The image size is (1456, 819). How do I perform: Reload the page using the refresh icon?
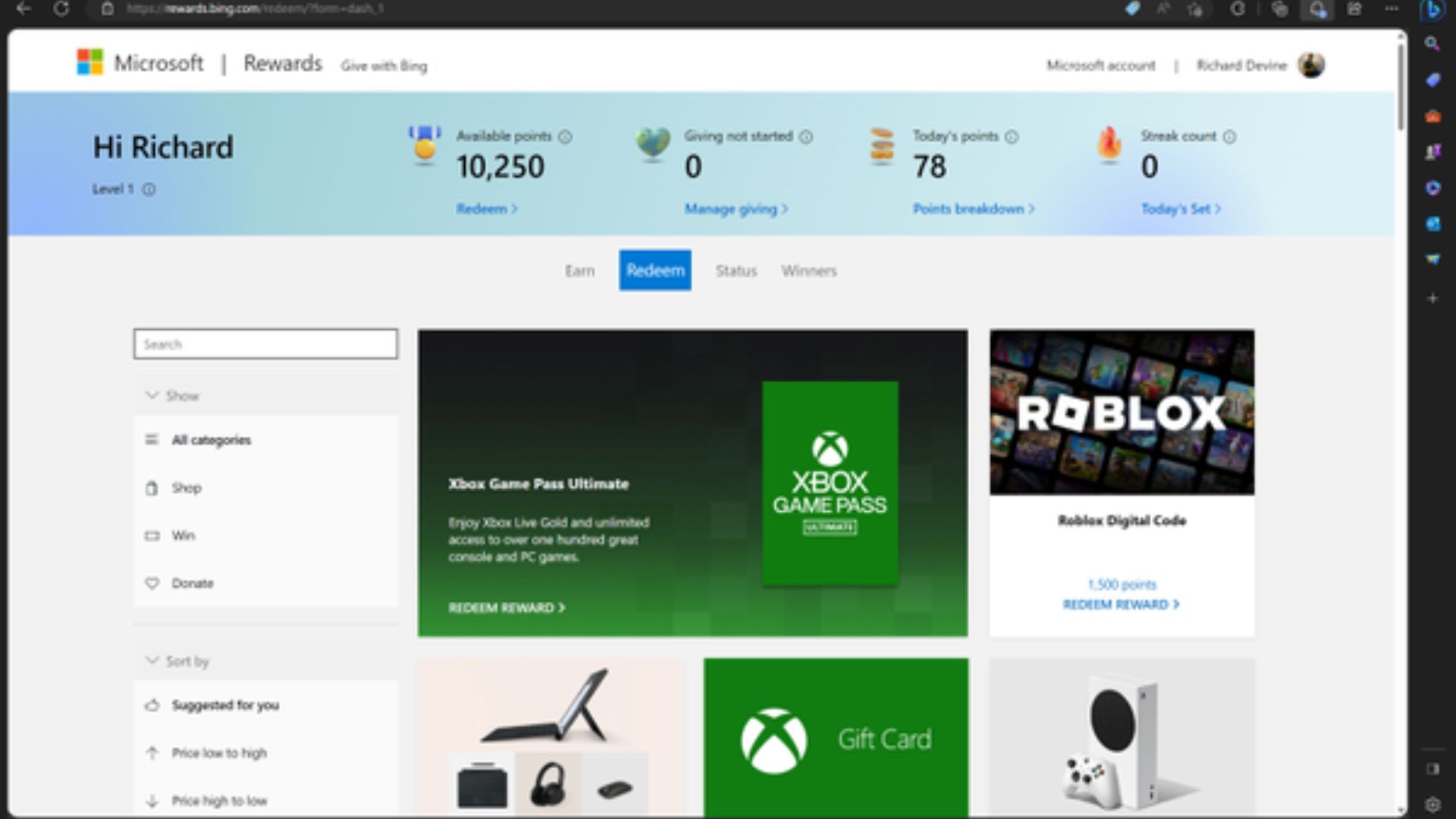pos(63,10)
